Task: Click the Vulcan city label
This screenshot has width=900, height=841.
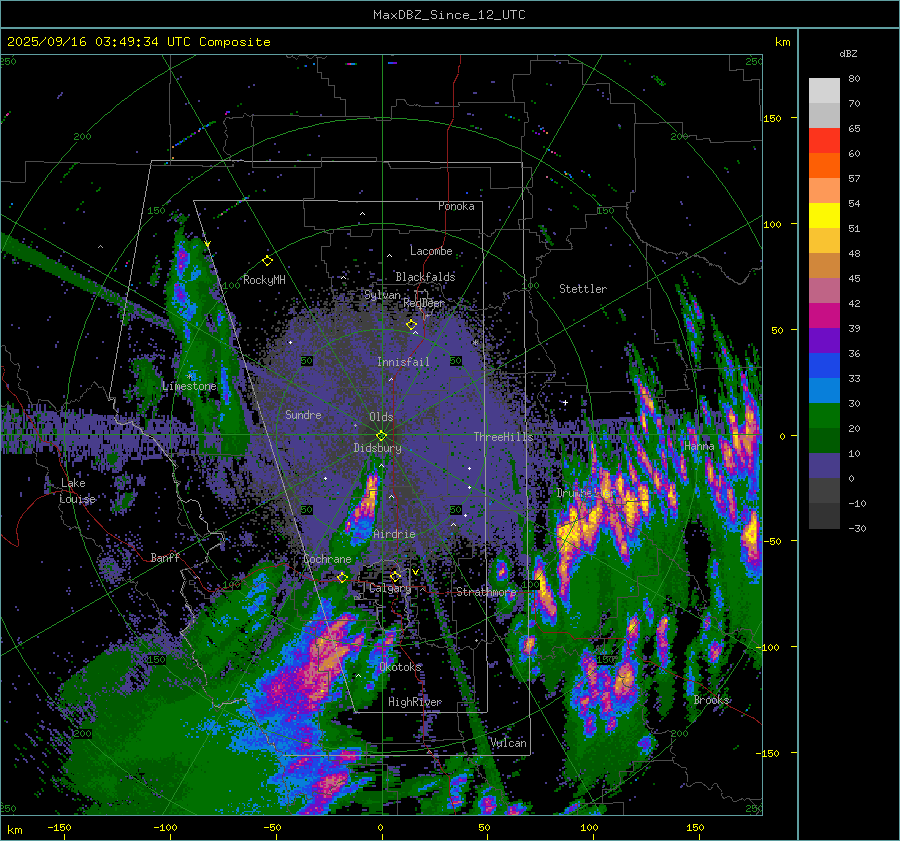Action: click(509, 743)
